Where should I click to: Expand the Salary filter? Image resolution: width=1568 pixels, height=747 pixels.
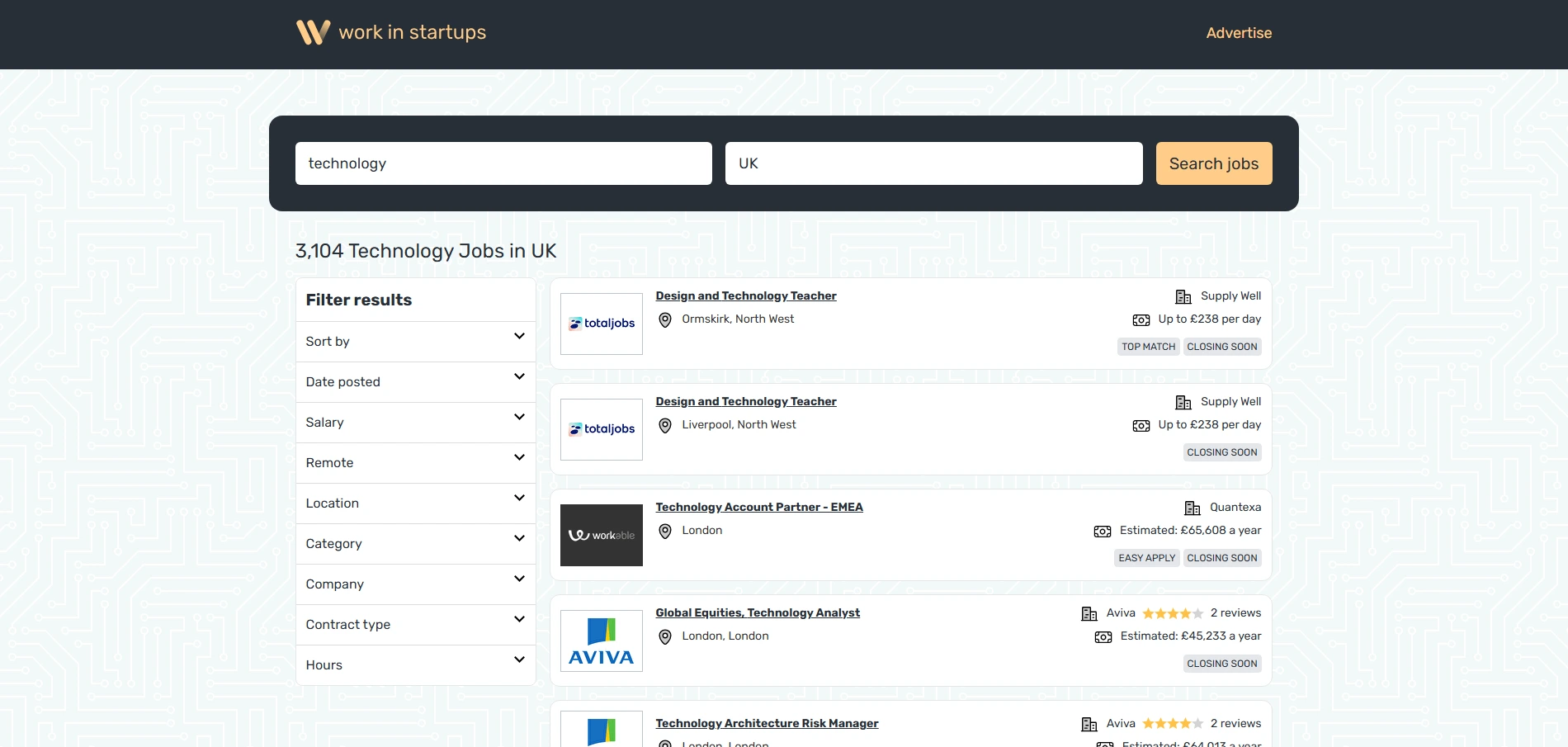coord(416,423)
